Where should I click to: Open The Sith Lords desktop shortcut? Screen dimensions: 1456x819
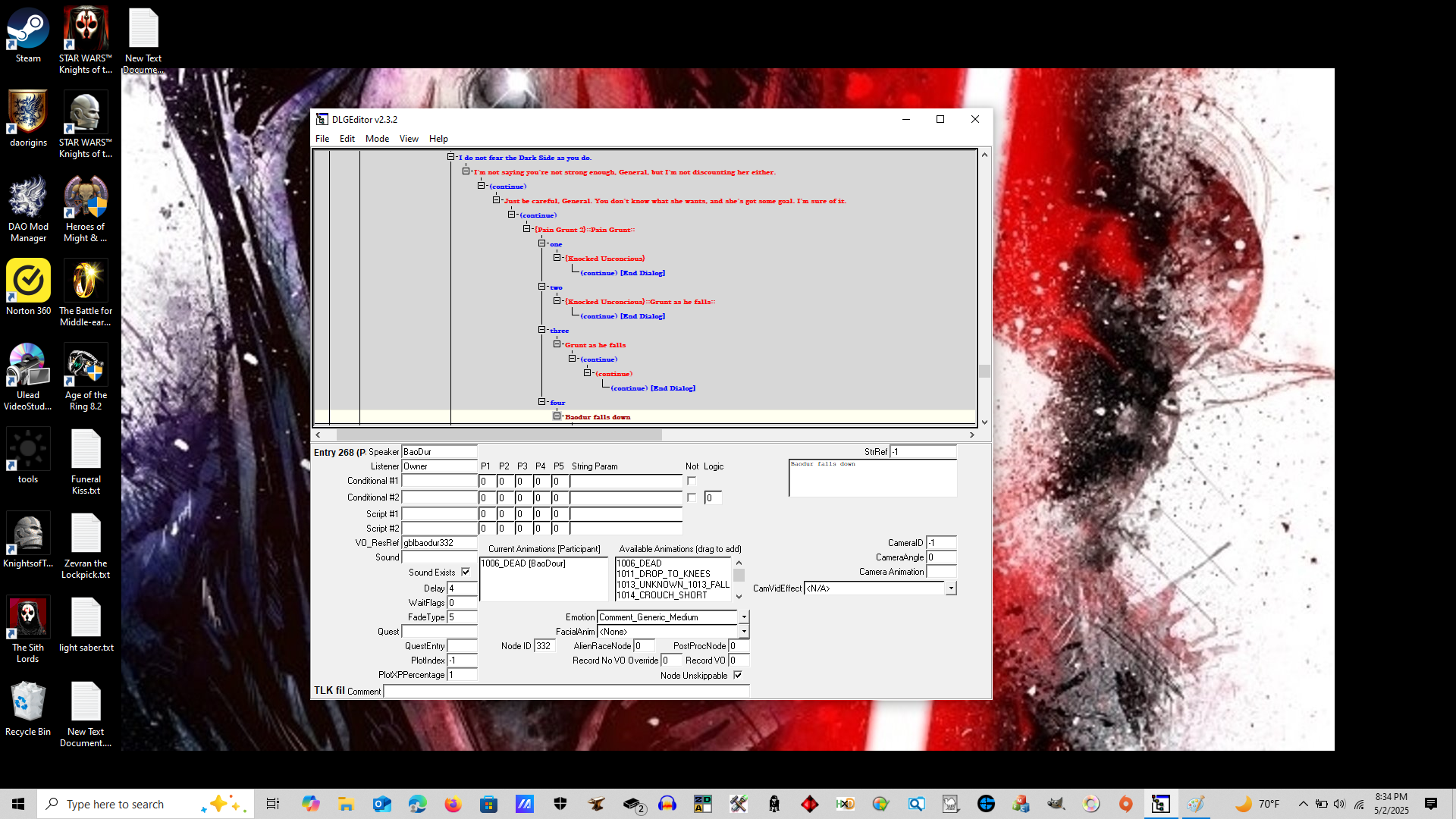point(28,629)
